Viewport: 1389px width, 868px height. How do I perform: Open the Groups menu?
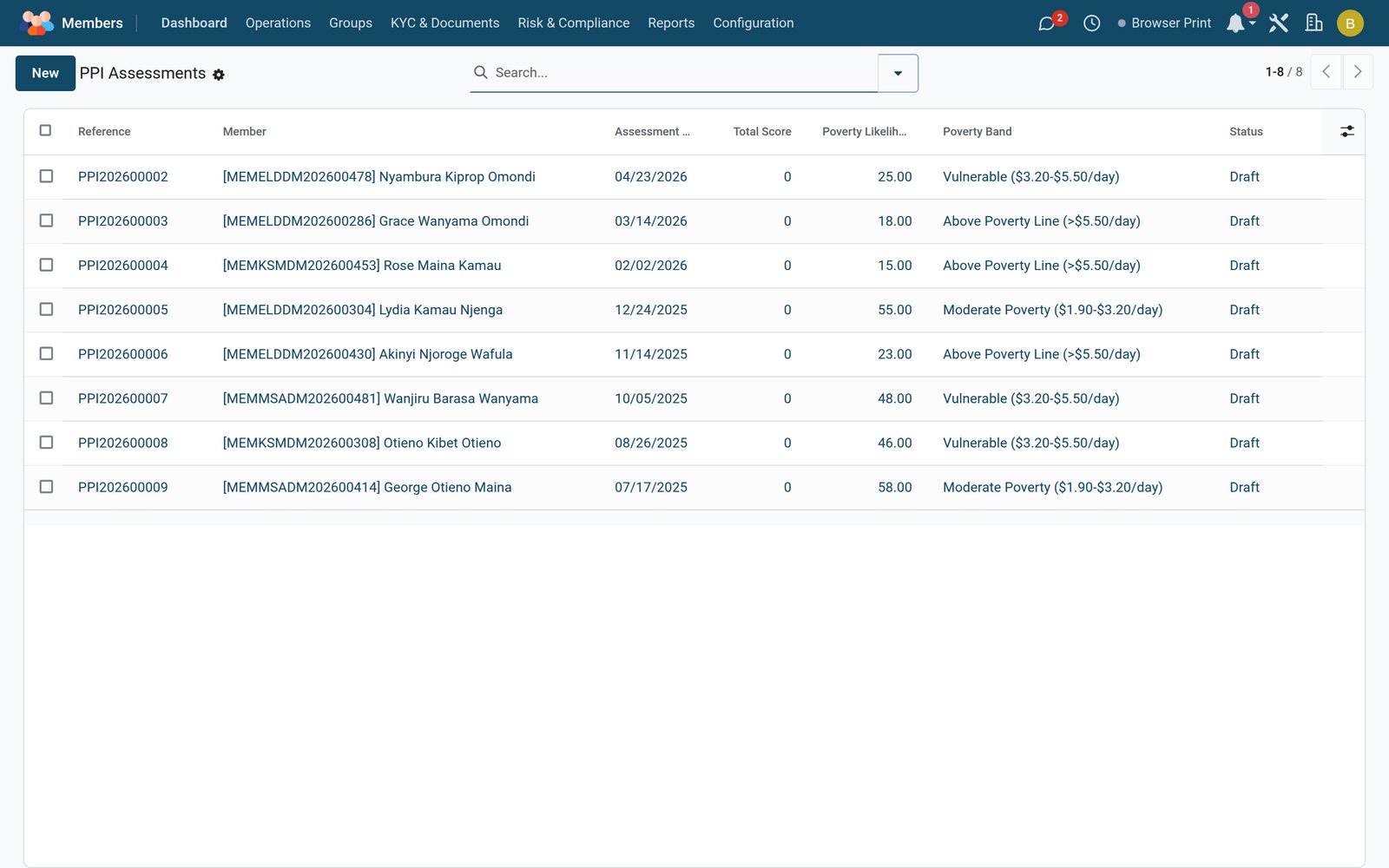(x=351, y=23)
